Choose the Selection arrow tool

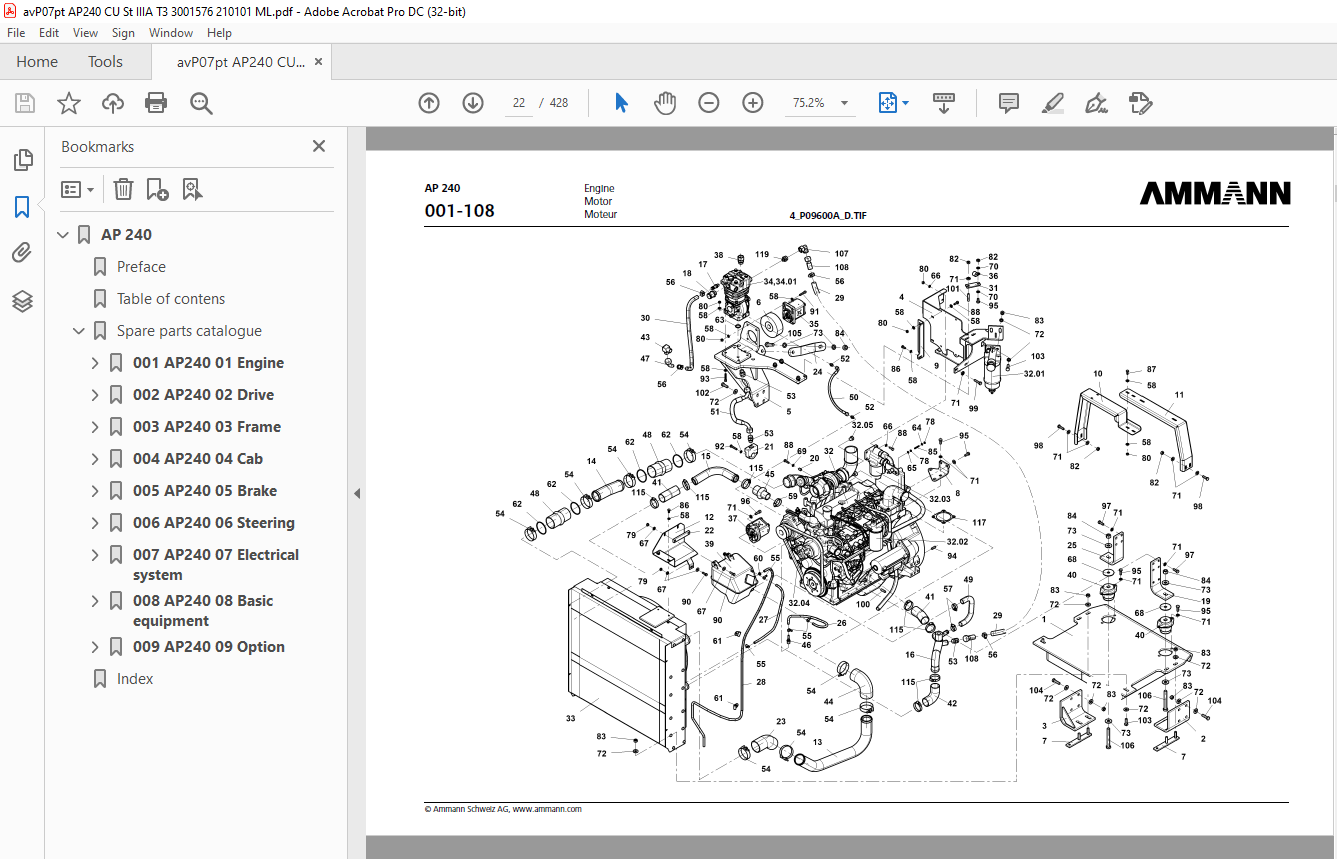coord(621,103)
